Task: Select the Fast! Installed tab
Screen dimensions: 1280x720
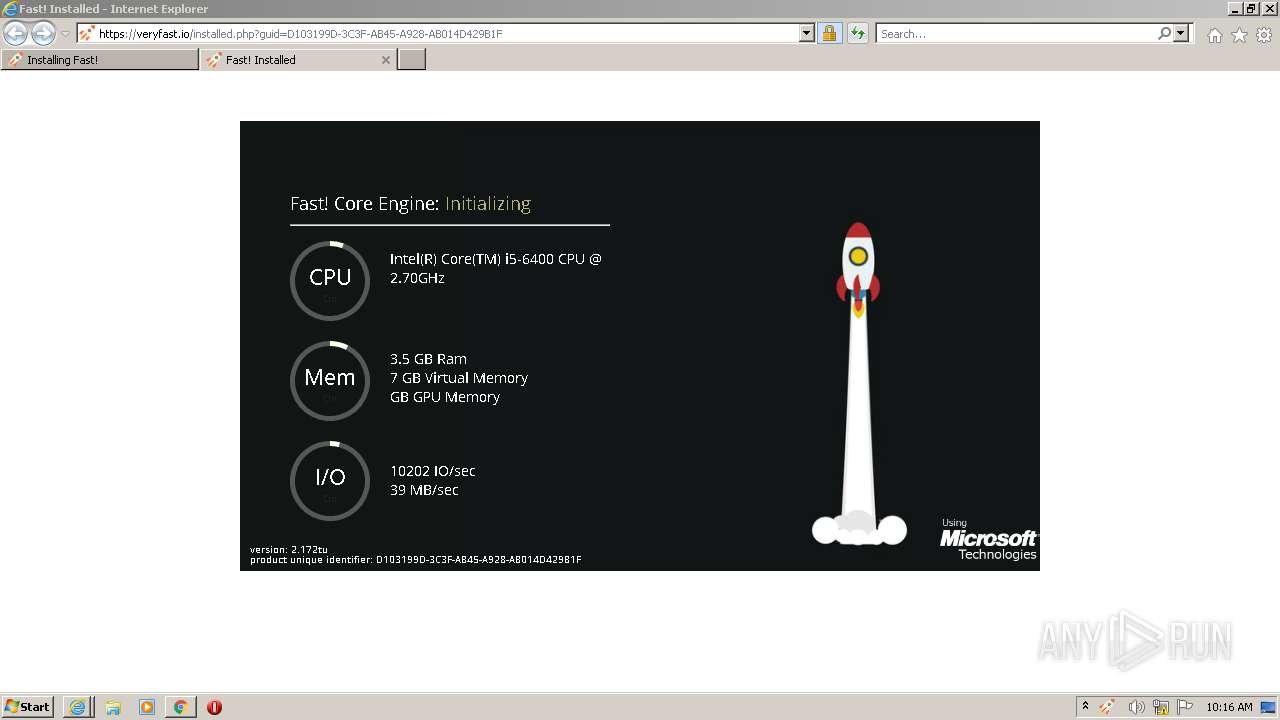Action: coord(290,60)
